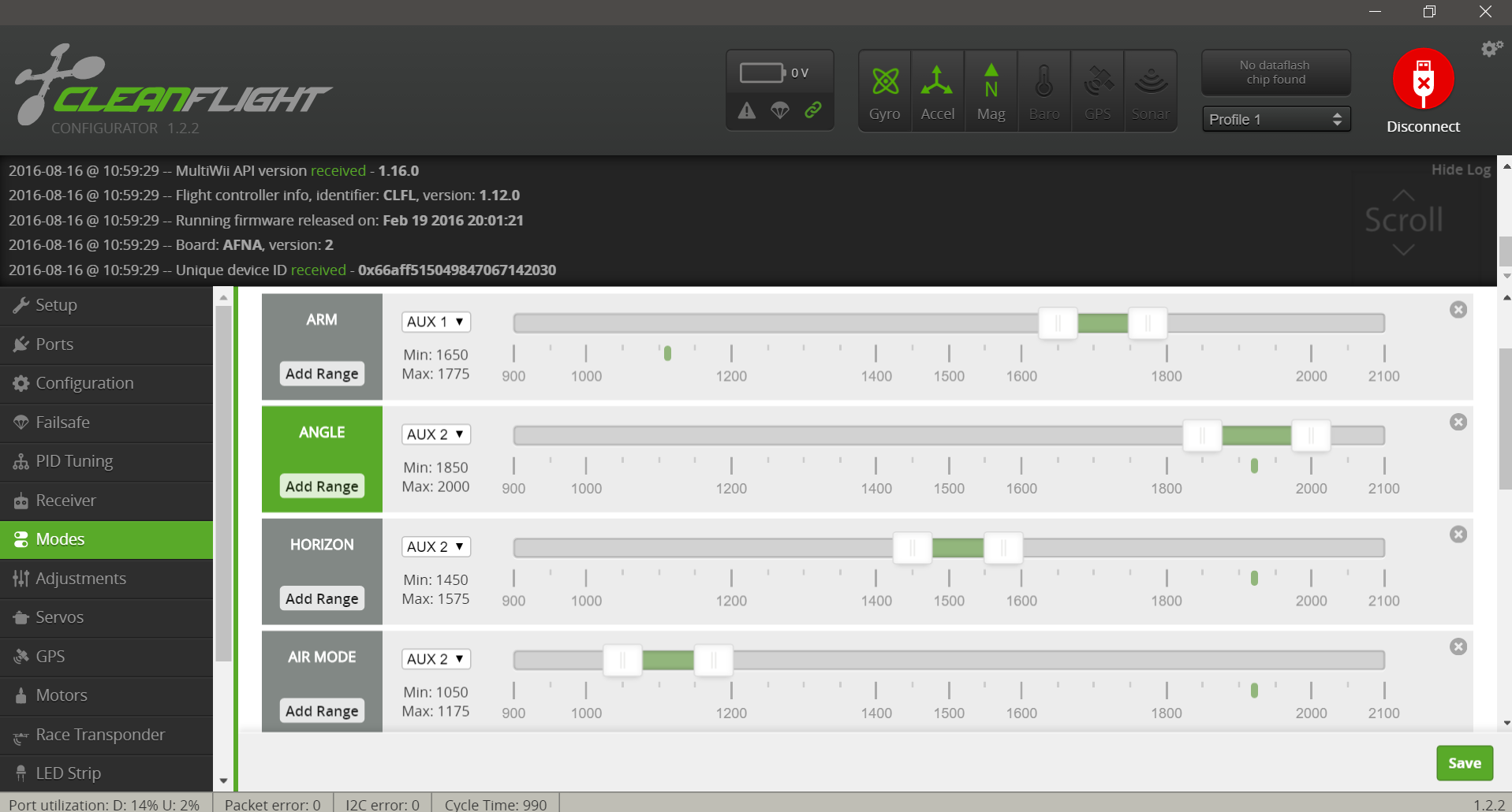Click Add Range under HORIZON
The height and width of the screenshot is (812, 1512).
coord(322,598)
